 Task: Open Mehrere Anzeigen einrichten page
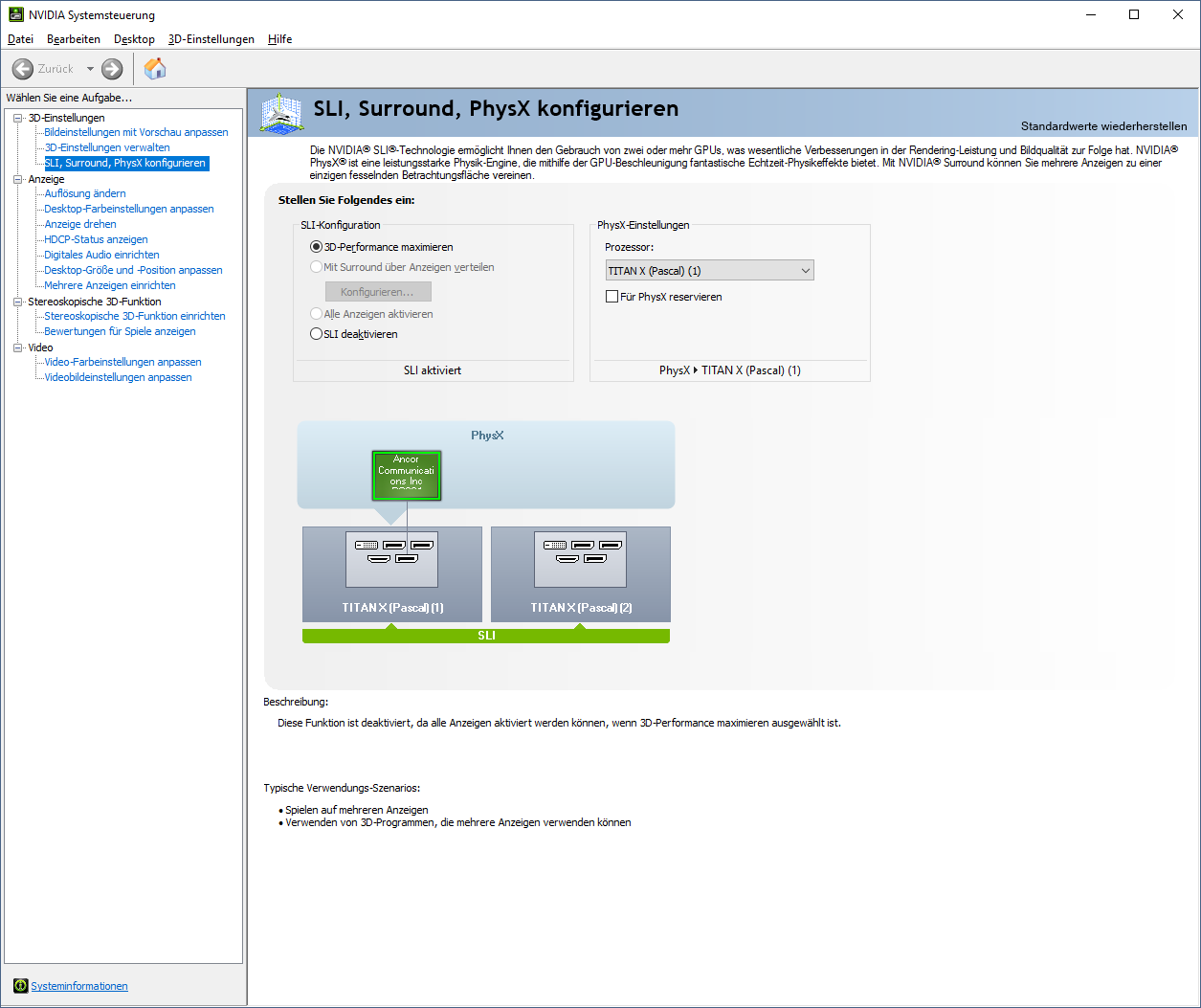[110, 285]
